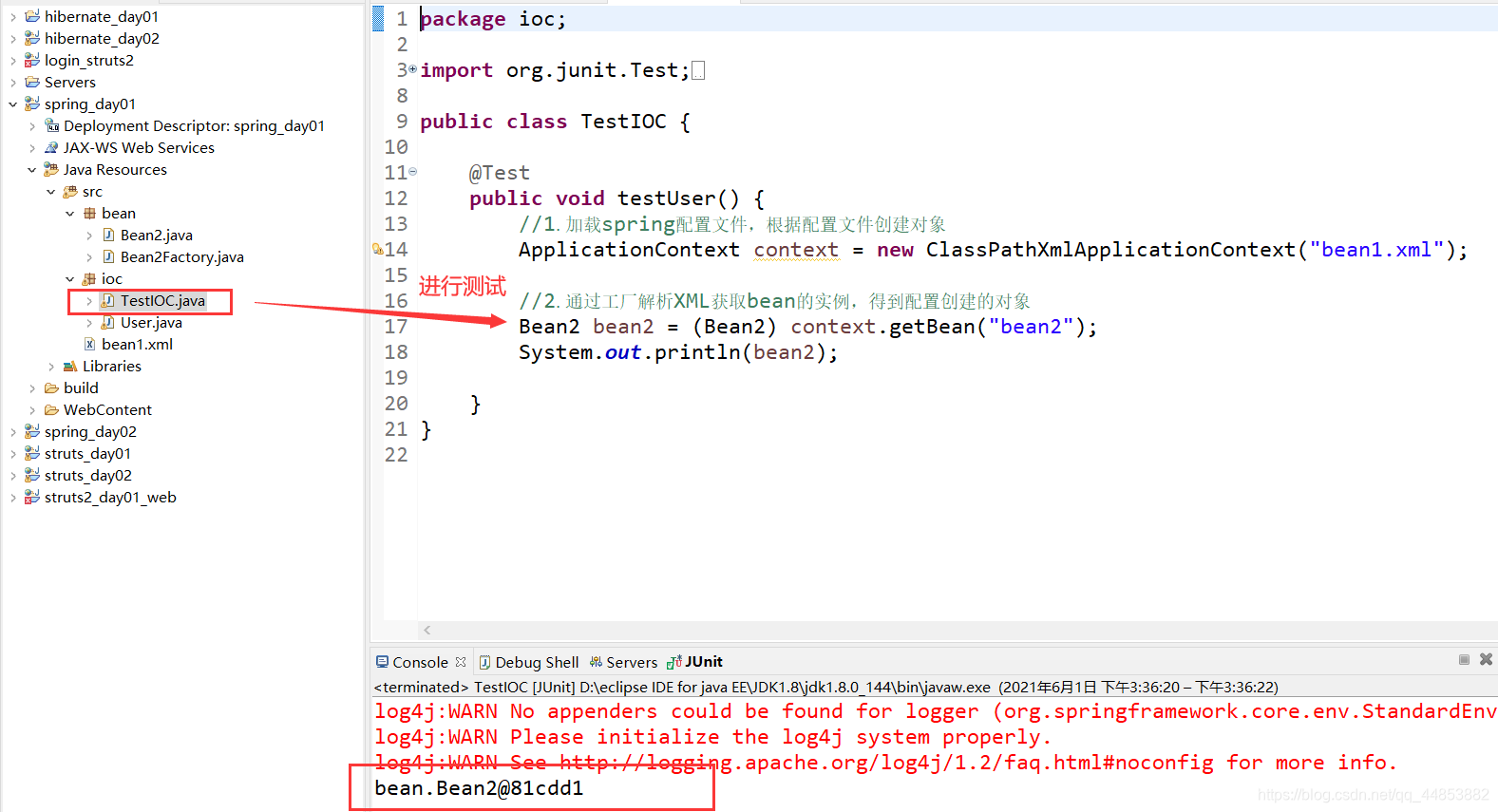
Task: Switch to the Debug Shell tab
Action: pyautogui.click(x=529, y=662)
